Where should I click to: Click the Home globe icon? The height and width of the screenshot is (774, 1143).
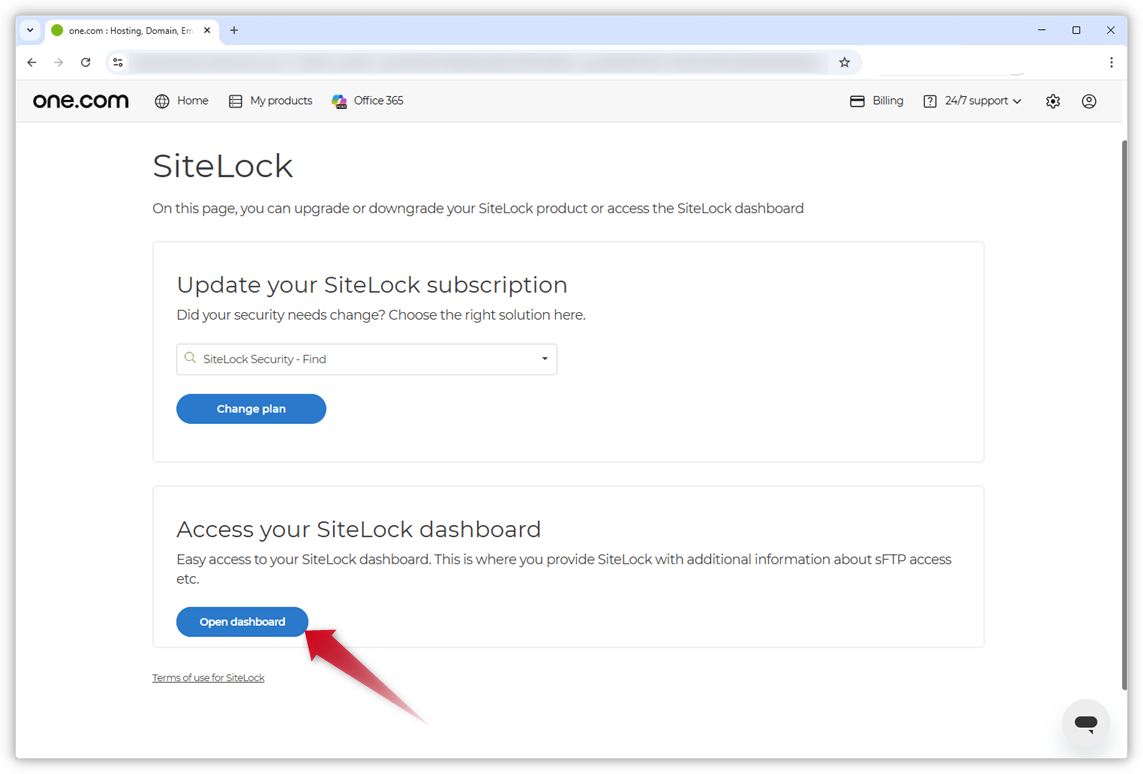[160, 100]
